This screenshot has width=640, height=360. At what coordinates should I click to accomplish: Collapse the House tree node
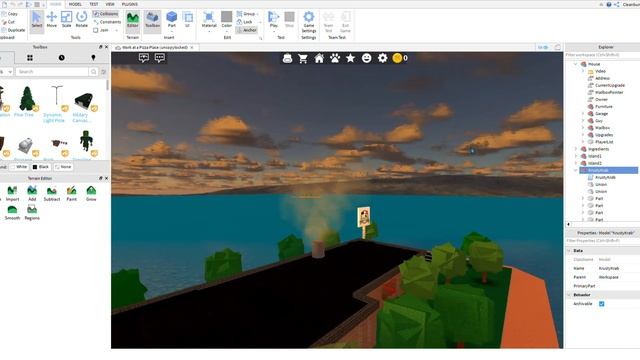[576, 64]
